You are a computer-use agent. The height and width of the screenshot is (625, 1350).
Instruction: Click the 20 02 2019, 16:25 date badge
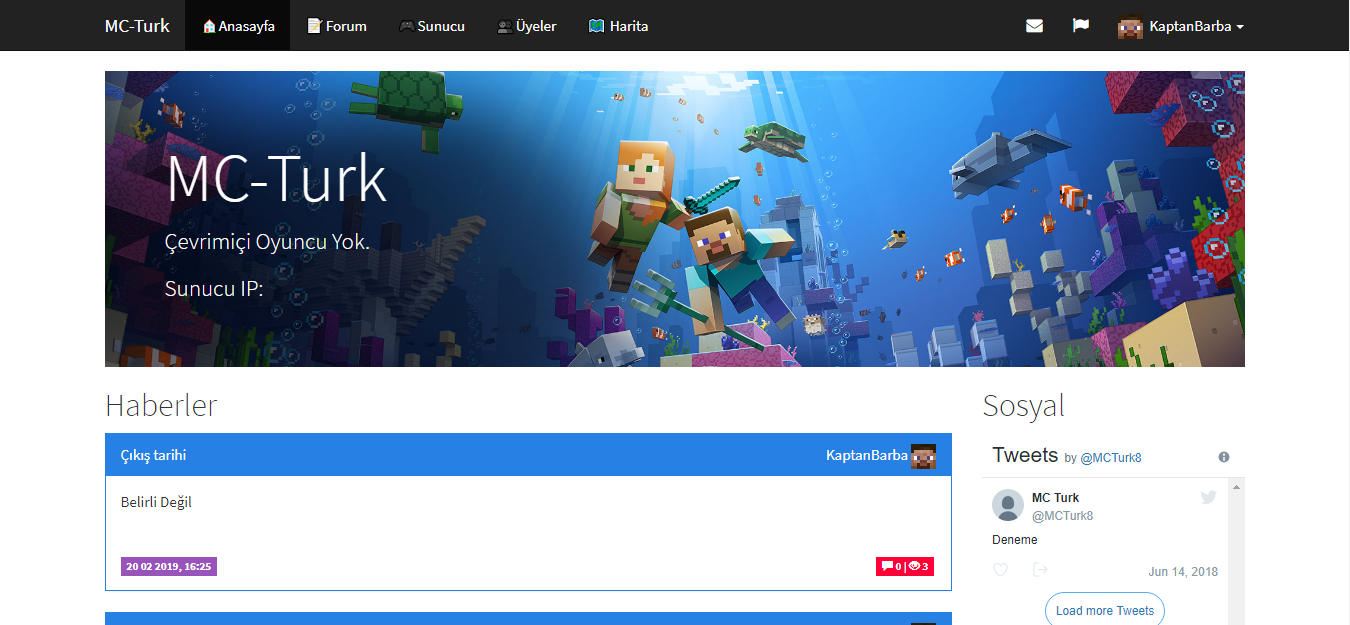[169, 566]
